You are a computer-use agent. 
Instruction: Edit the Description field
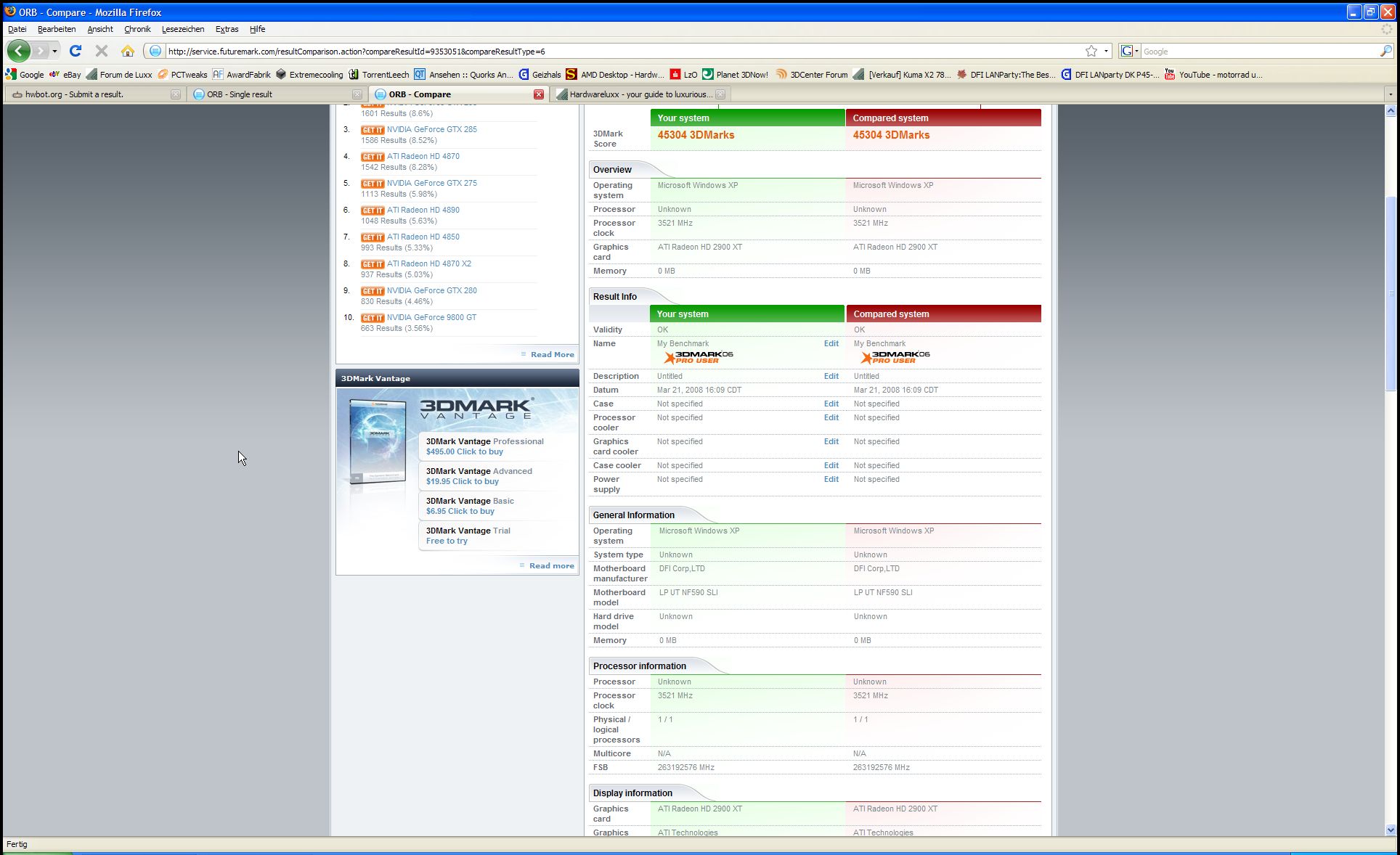[x=831, y=376]
